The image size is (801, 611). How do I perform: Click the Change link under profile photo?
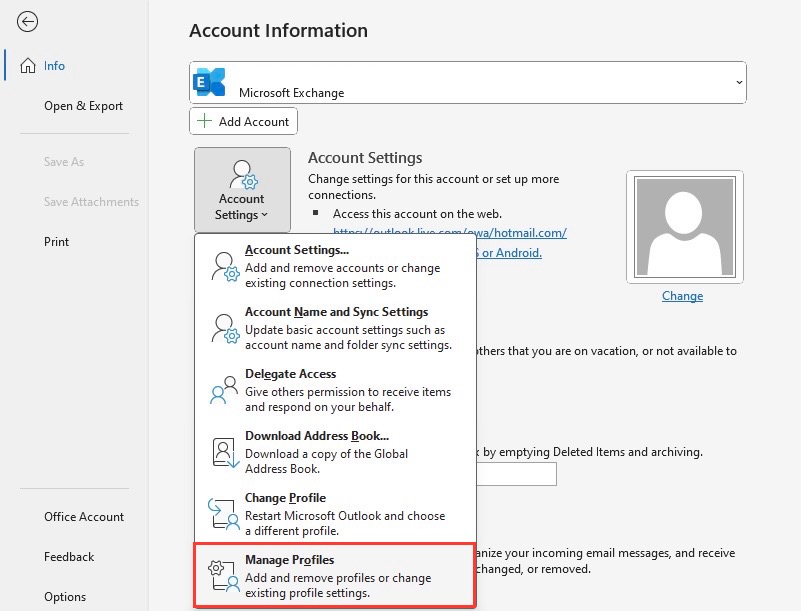tap(682, 296)
